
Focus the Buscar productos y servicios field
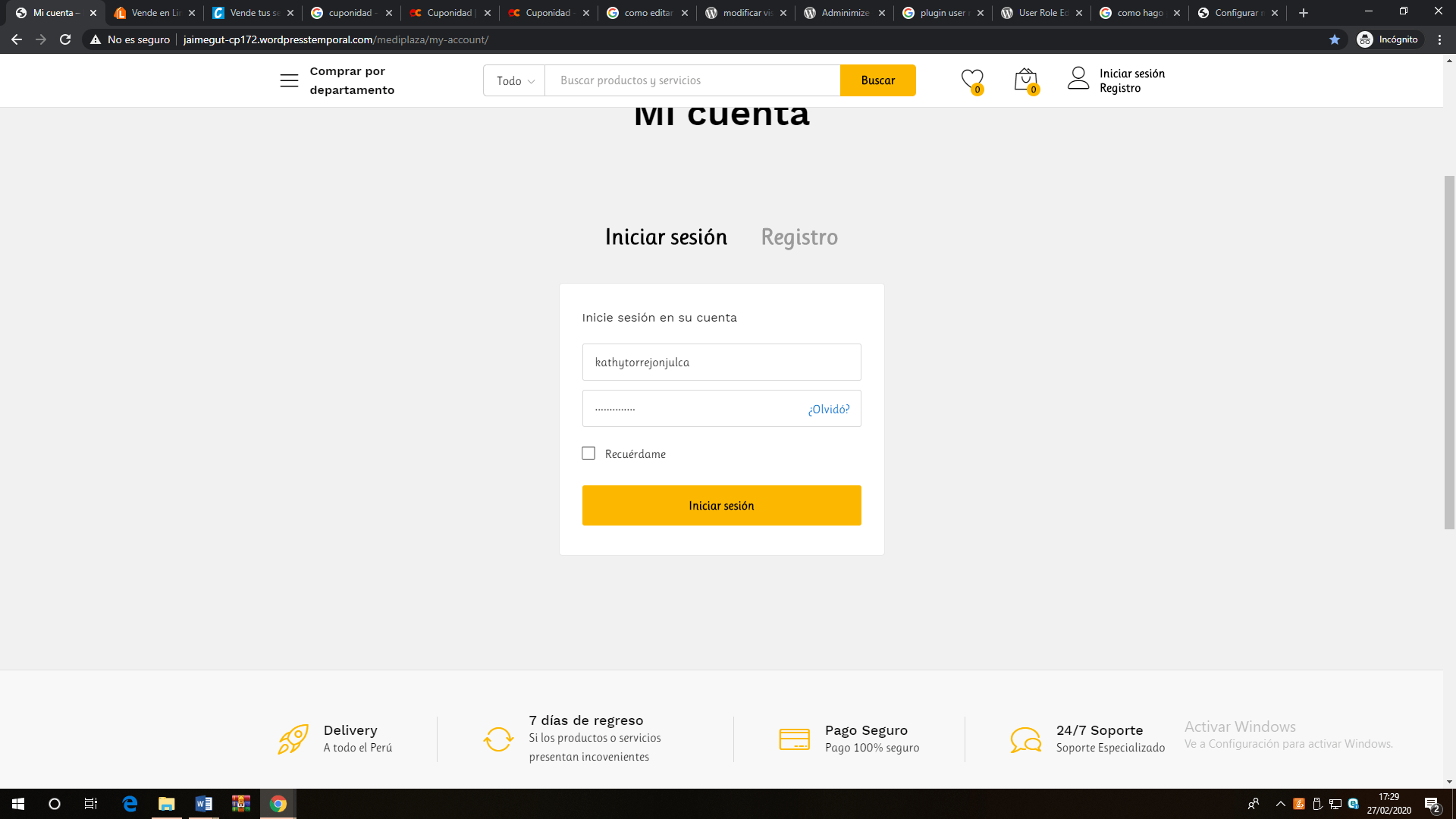click(692, 80)
